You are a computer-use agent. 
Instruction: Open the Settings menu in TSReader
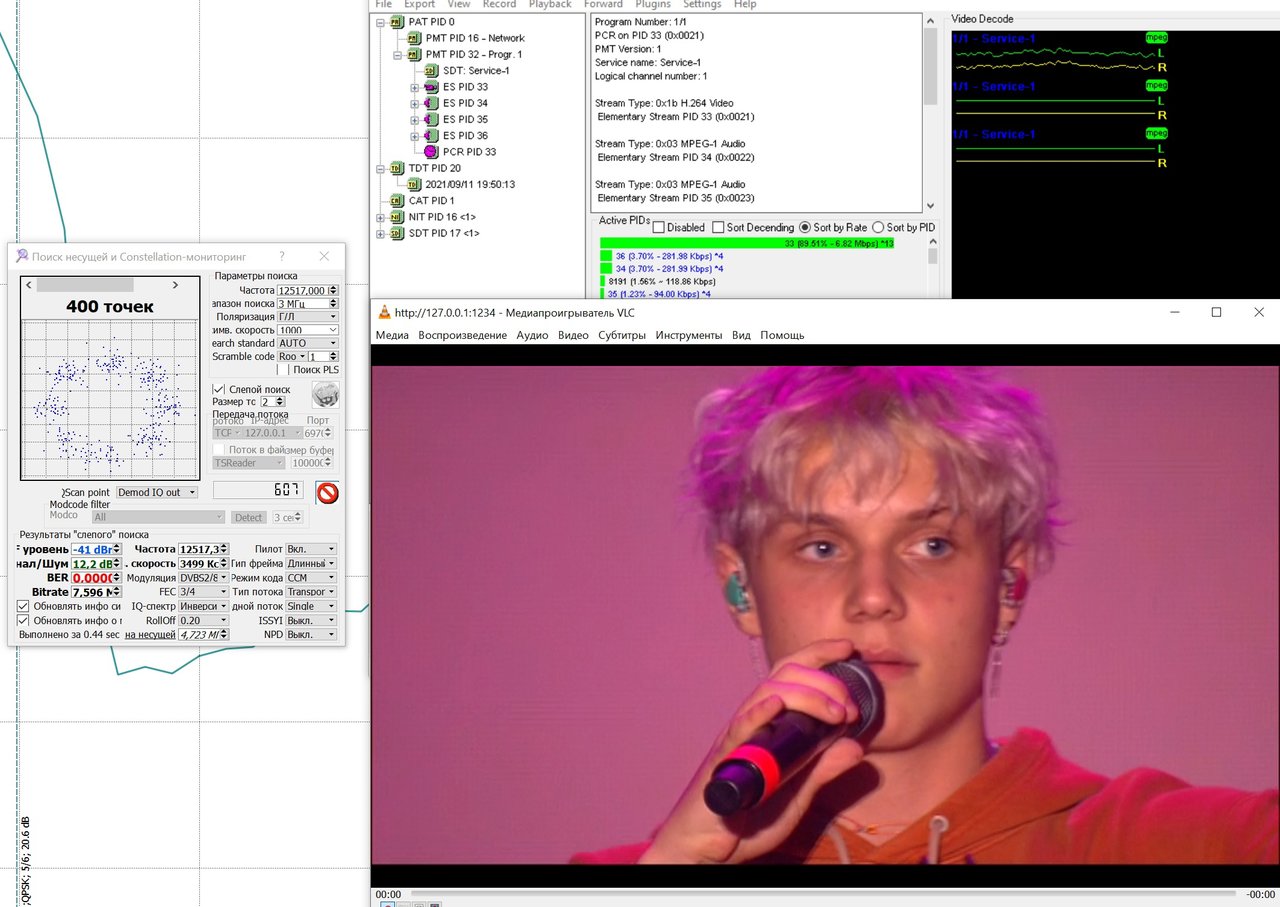tap(702, 4)
